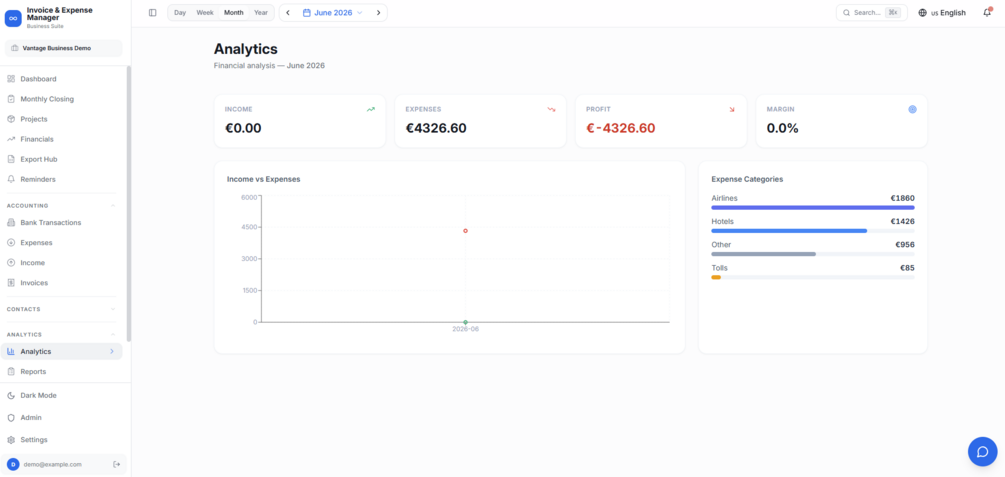Screen dimensions: 1005x477
Task: Click the Airlines category bar
Action: click(x=813, y=208)
